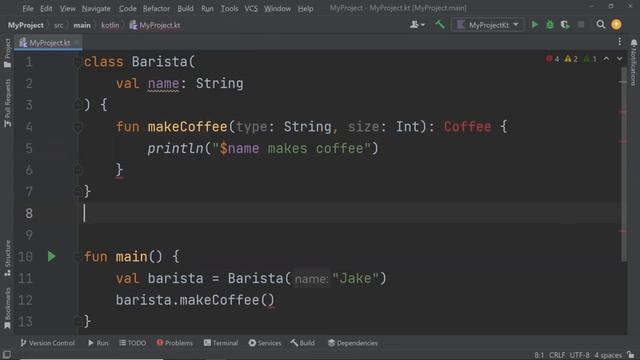Open Terminal tool window

(x=221, y=343)
